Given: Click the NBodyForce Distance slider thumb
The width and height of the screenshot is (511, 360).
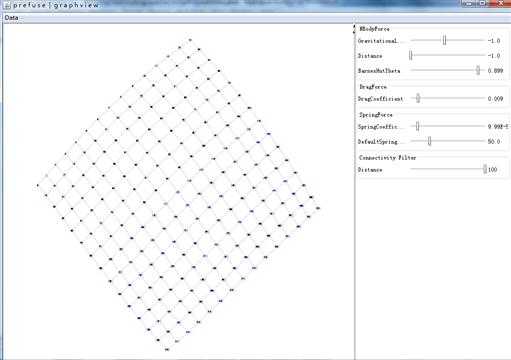Looking at the screenshot, I should 411,55.
